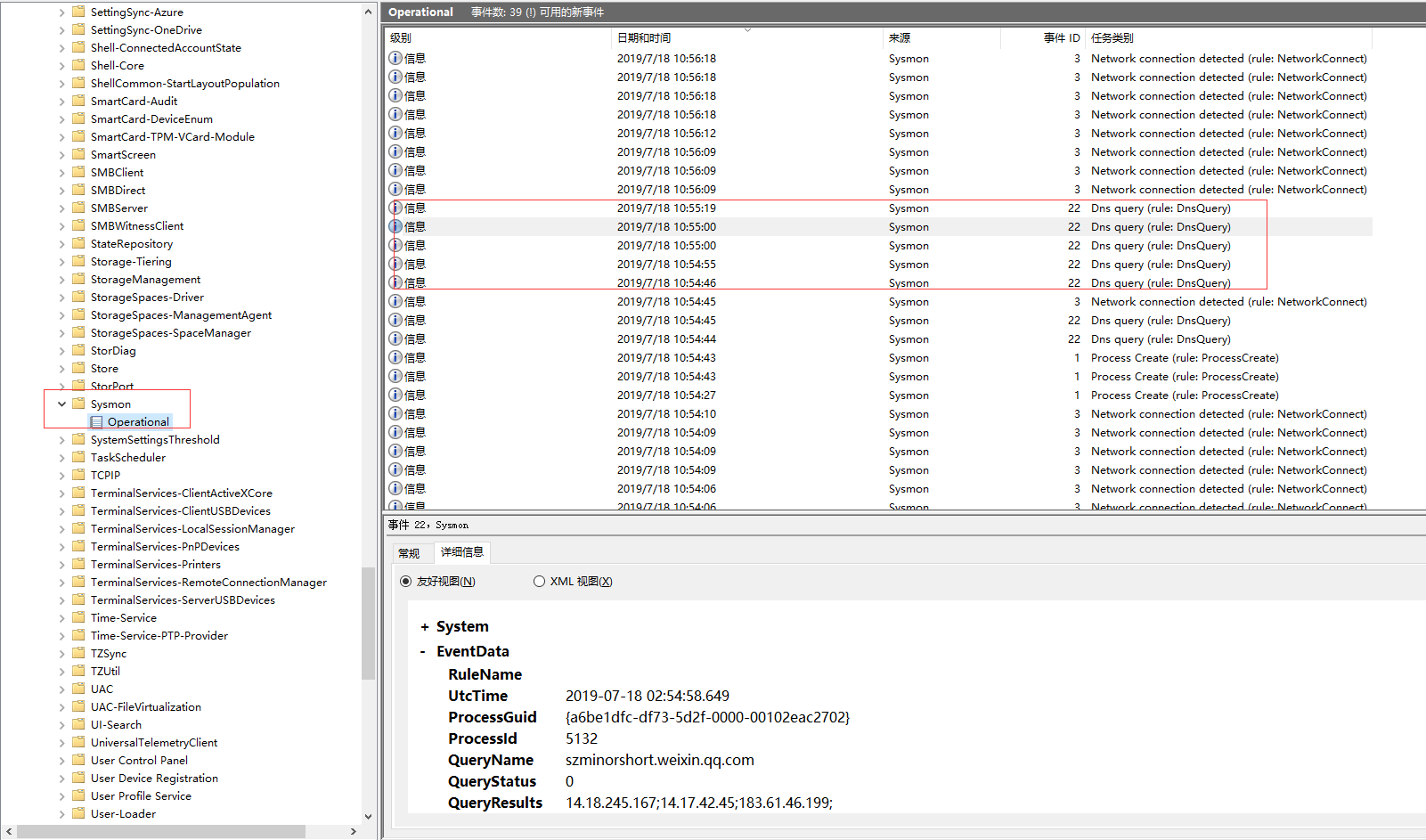The height and width of the screenshot is (840, 1426).
Task: Switch to the 详细信息 tab
Action: 461,552
